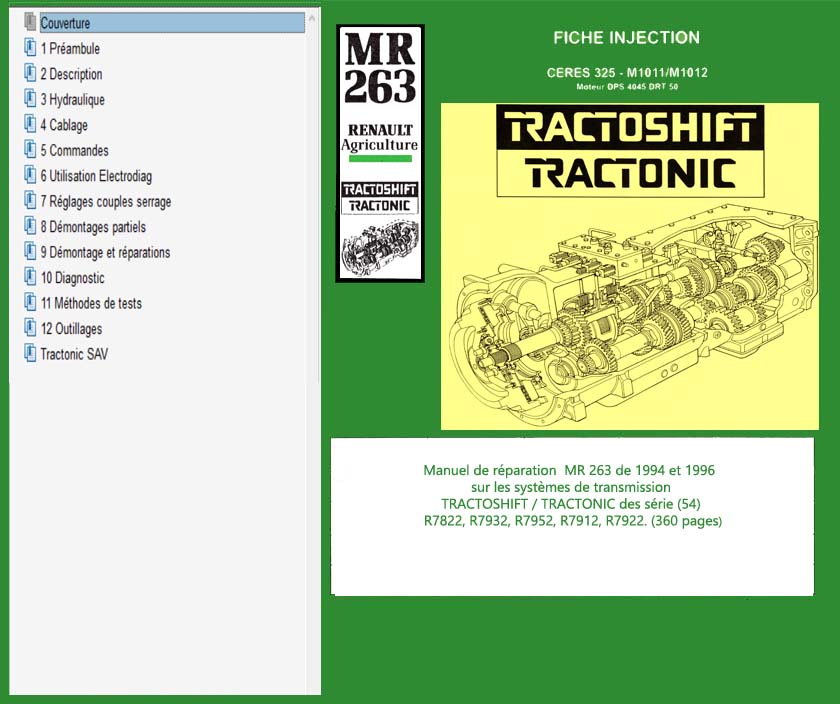Go to 6 Utilisation Electrodiag
840x704 pixels.
[96, 176]
